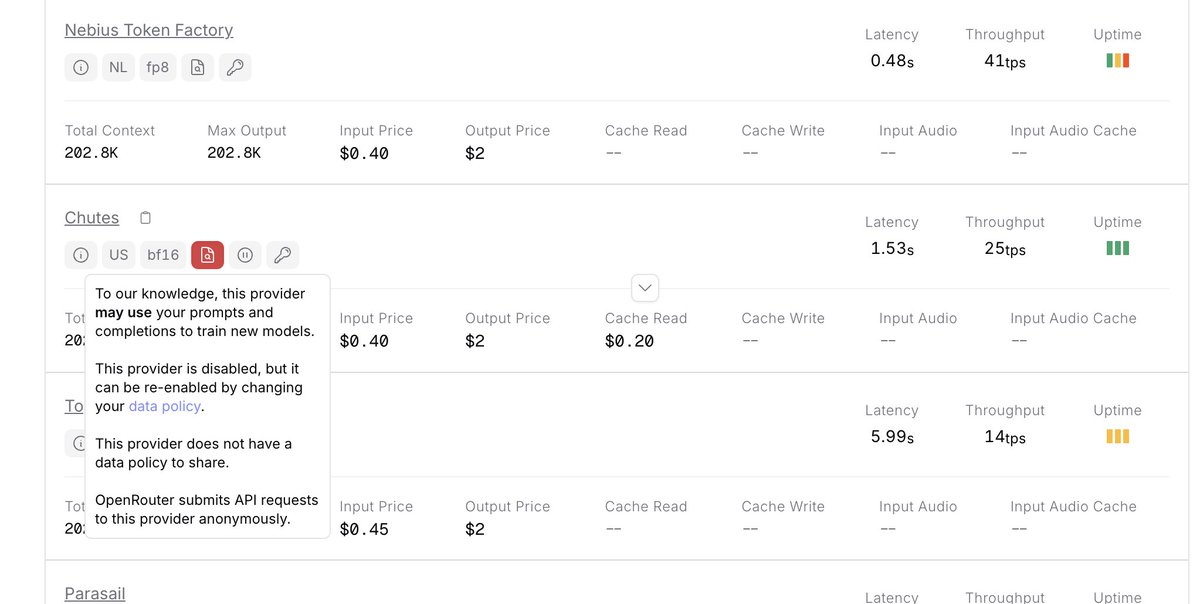Screen dimensions: 1200x604
Task: Click the Nebius uptime indicator bars
Action: coord(1117,60)
